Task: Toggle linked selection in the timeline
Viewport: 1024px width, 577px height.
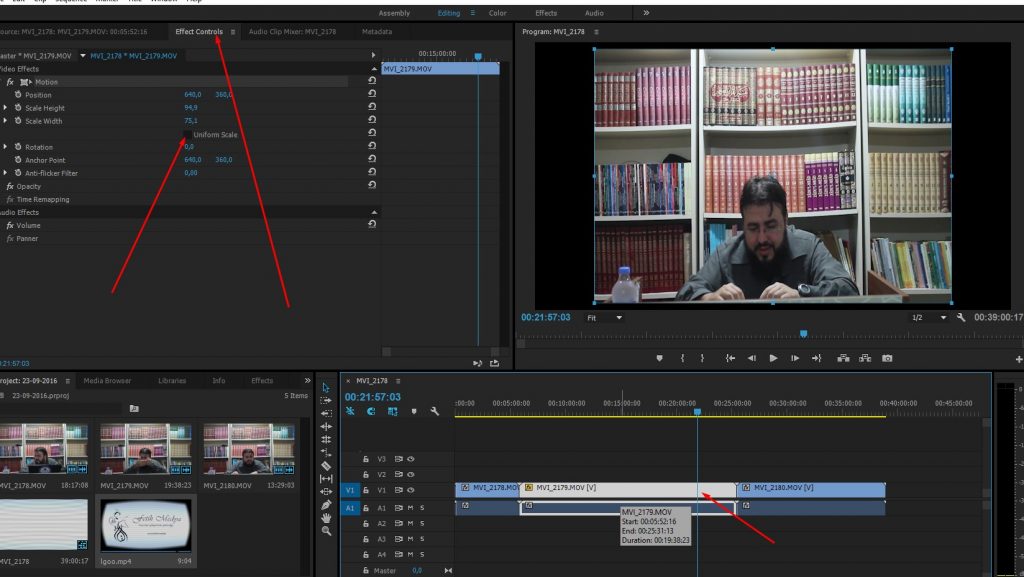Action: coord(392,411)
